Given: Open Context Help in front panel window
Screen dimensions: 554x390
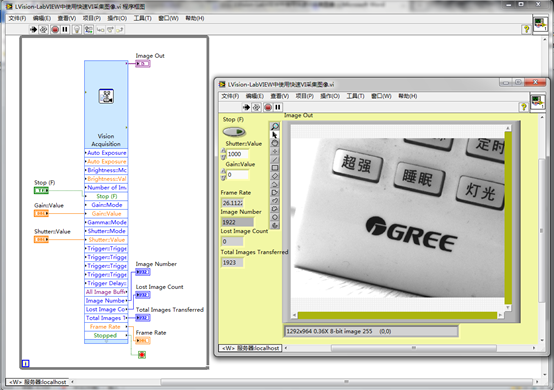Looking at the screenshot, I should point(524,107).
